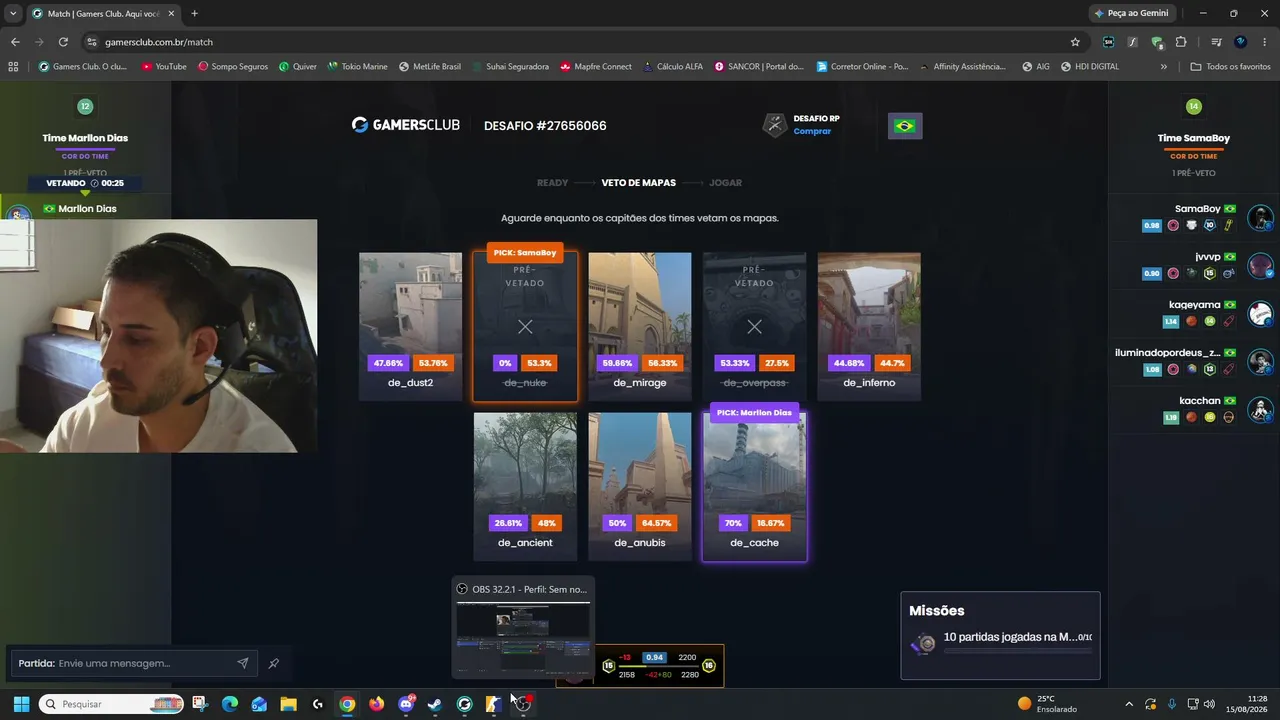Image resolution: width=1280 pixels, height=720 pixels.
Task: Open the HDI DIGITAL bookmark
Action: (x=1089, y=67)
